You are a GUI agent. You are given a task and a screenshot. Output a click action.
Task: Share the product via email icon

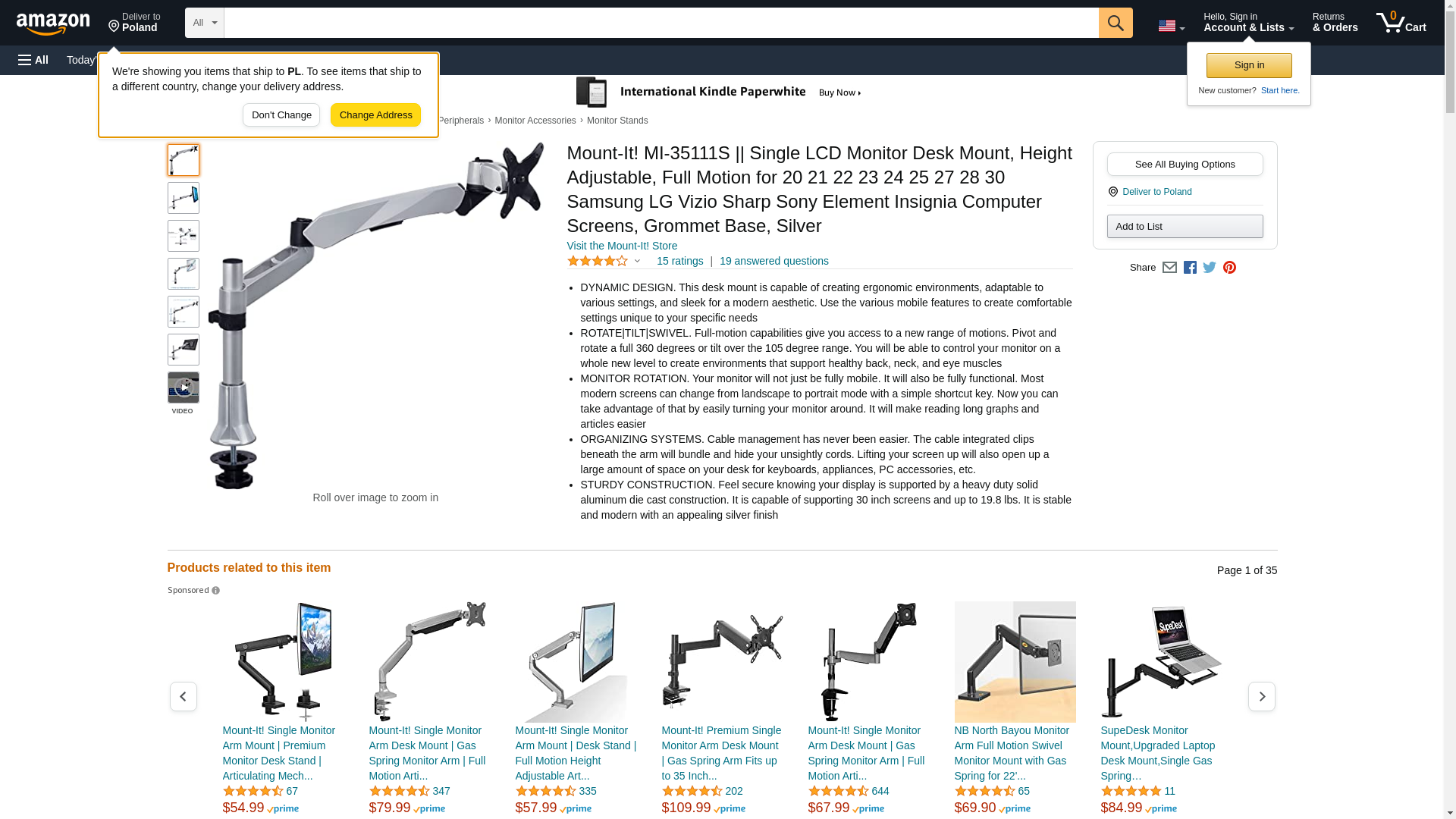(x=1169, y=267)
